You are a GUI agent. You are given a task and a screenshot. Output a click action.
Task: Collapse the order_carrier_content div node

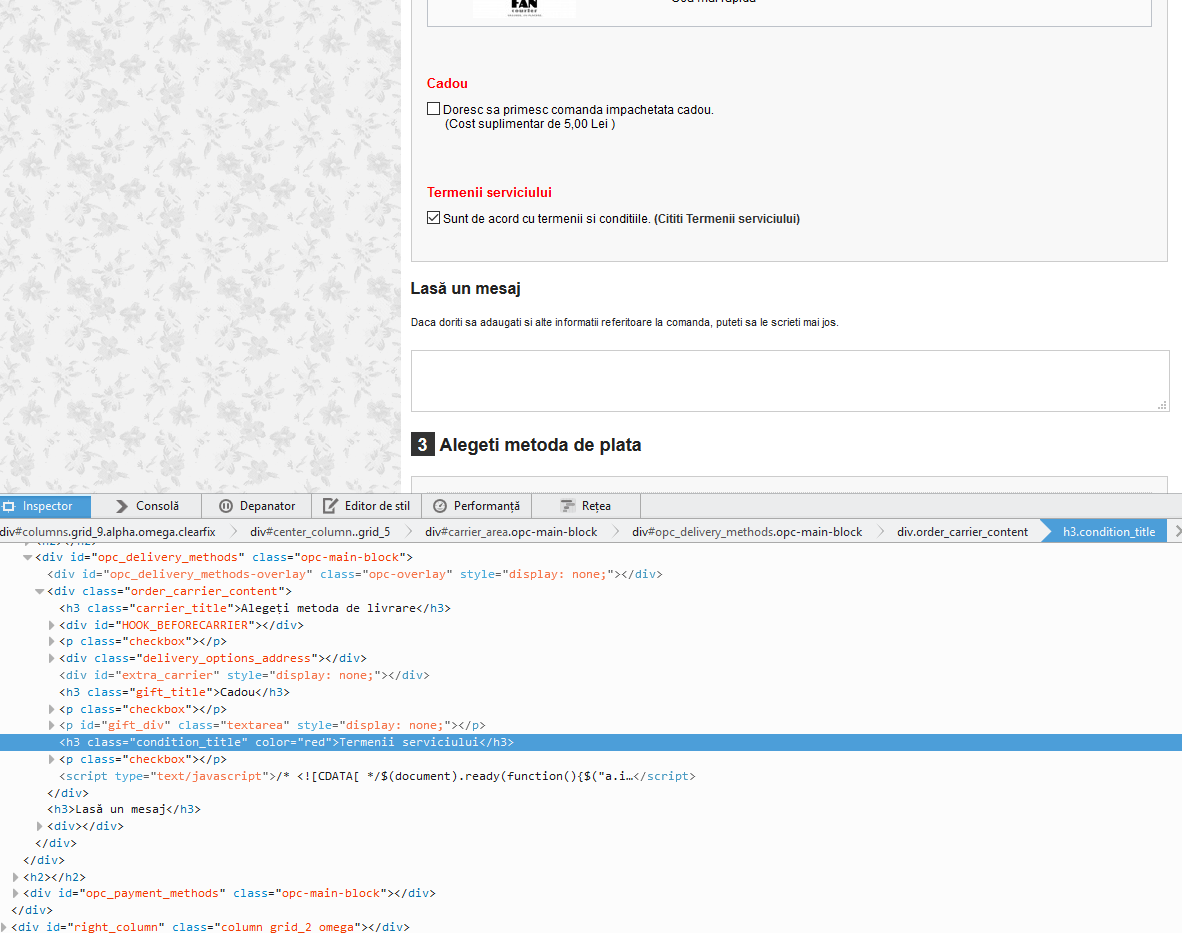pos(40,592)
